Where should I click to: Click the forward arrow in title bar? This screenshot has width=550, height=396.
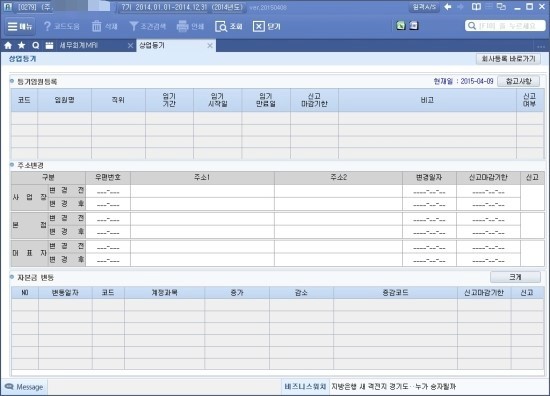coord(461,7)
